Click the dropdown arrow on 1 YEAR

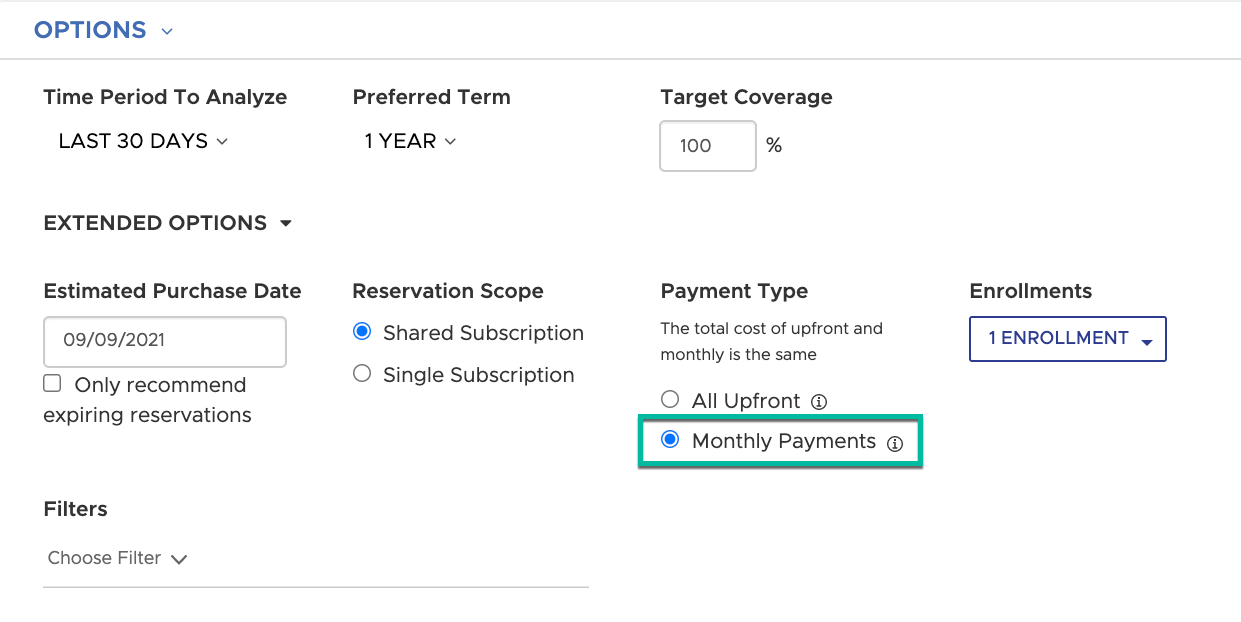point(450,142)
